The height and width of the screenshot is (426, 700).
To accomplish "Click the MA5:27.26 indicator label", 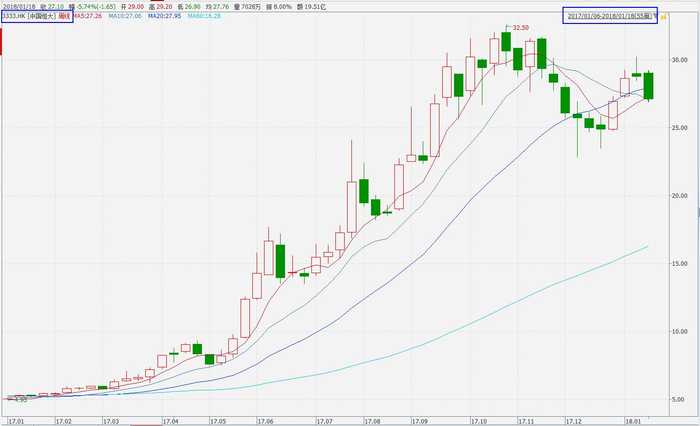I will pyautogui.click(x=88, y=16).
